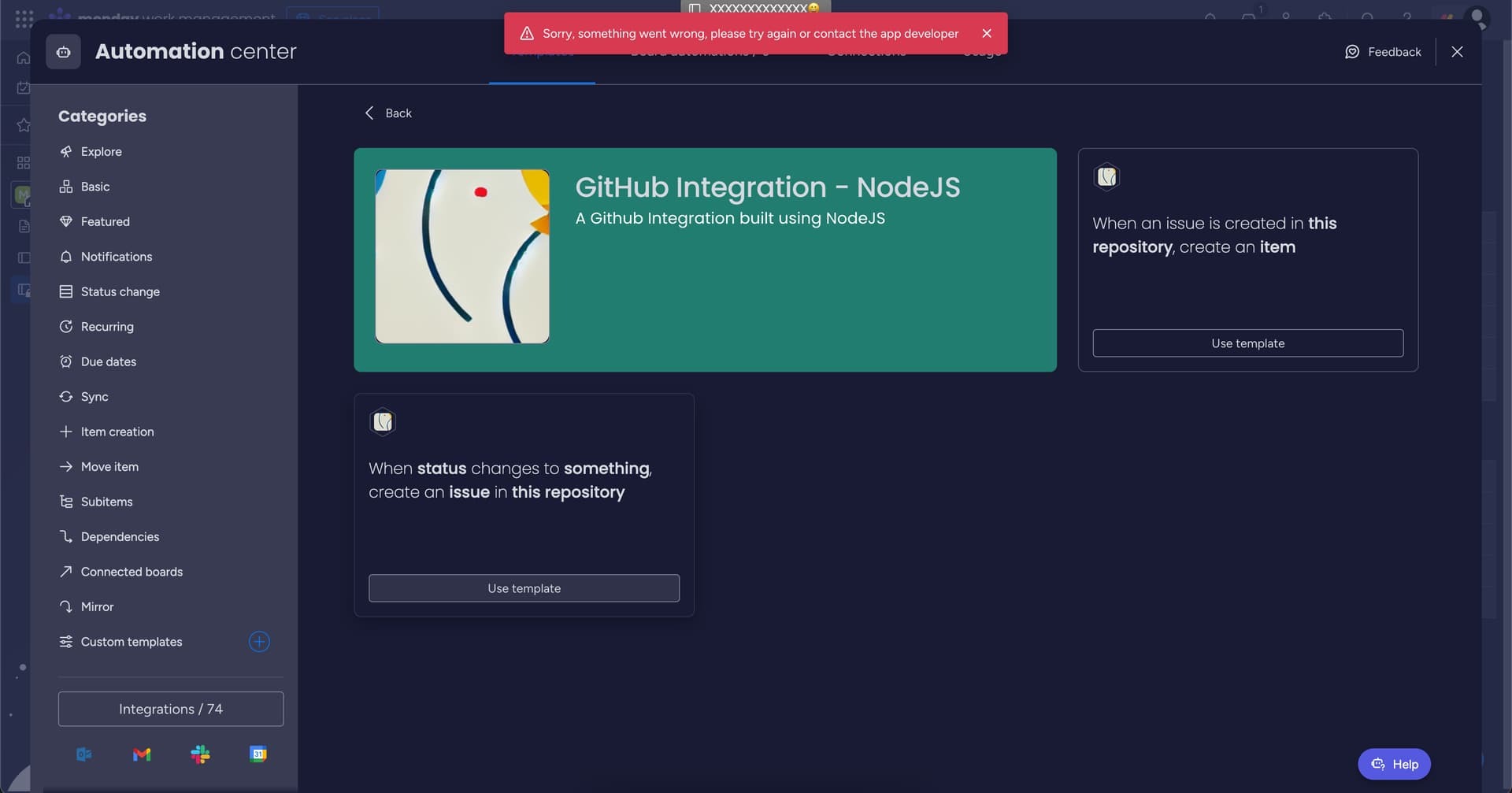The height and width of the screenshot is (793, 1512).
Task: Open the Google Calendar integration icon
Action: coord(258,754)
